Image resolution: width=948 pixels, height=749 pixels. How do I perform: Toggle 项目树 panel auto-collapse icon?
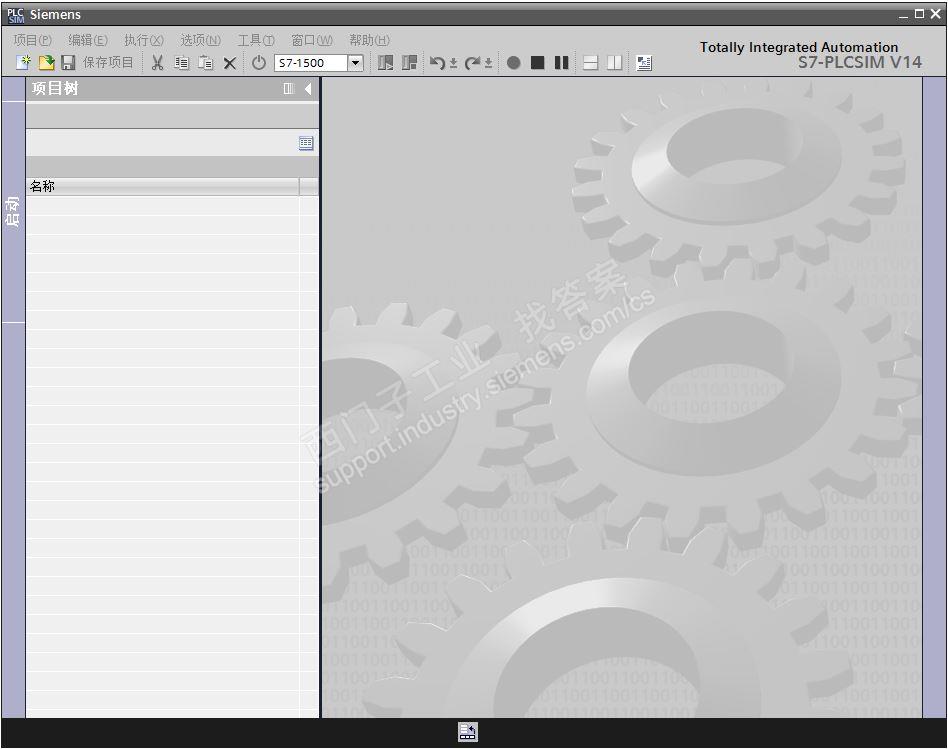click(x=289, y=89)
